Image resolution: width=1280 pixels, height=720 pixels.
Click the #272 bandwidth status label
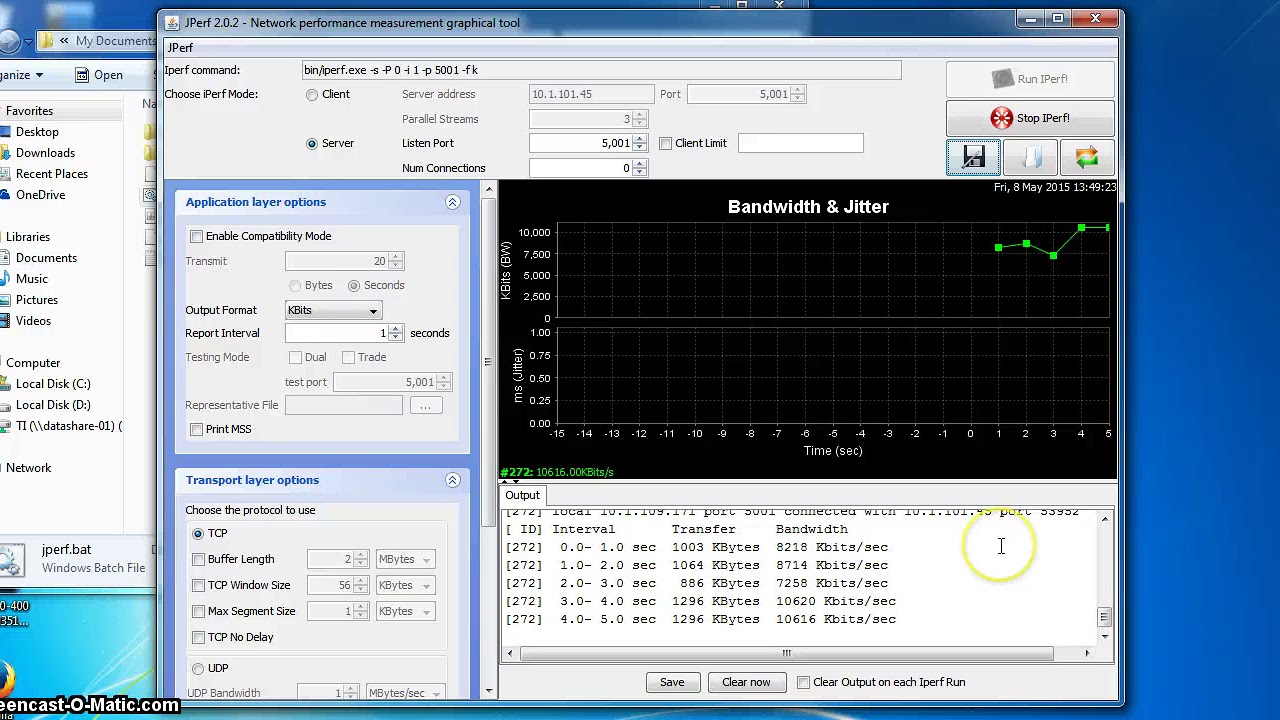(557, 472)
